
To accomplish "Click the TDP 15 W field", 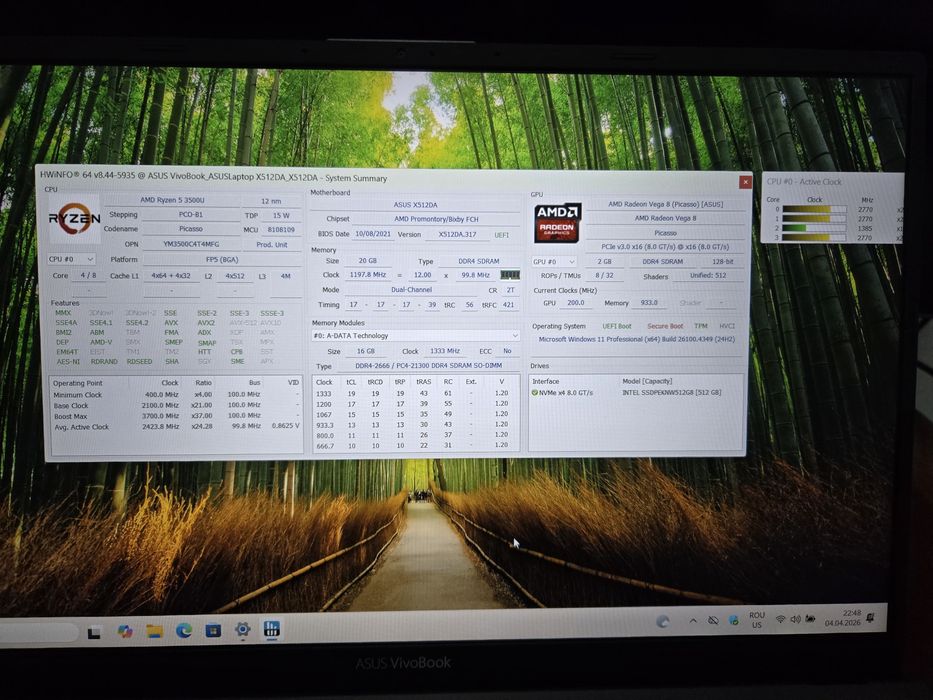I will 281,215.
